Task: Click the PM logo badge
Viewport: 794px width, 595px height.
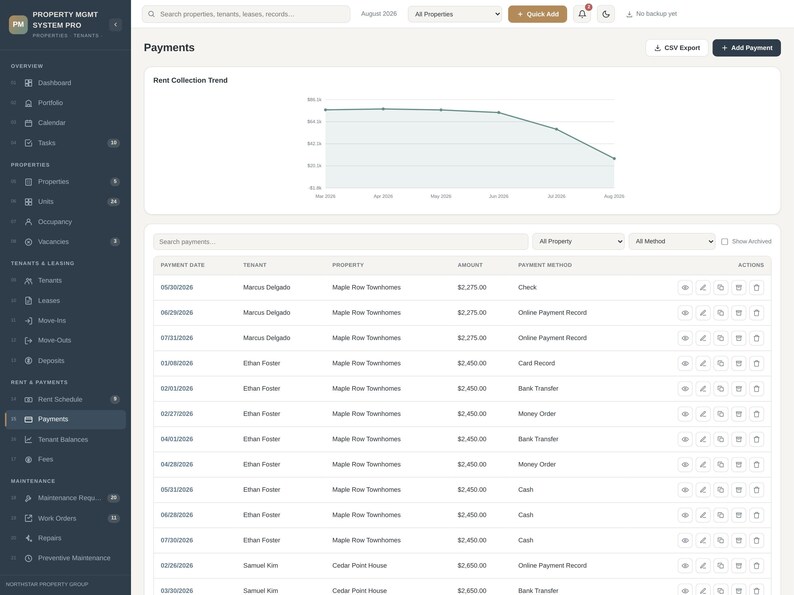Action: (x=18, y=24)
